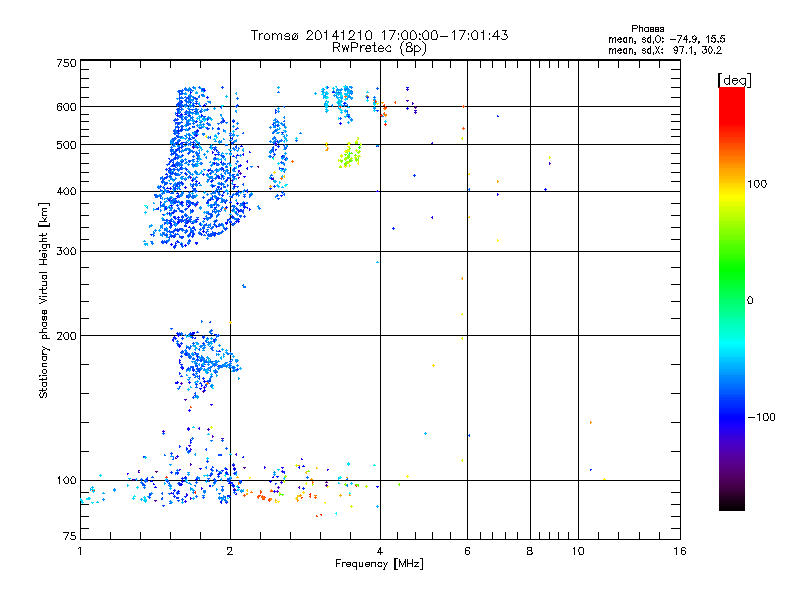The image size is (800, 600).
Task: Click the x-axis '2' tick label
Action: tap(230, 551)
